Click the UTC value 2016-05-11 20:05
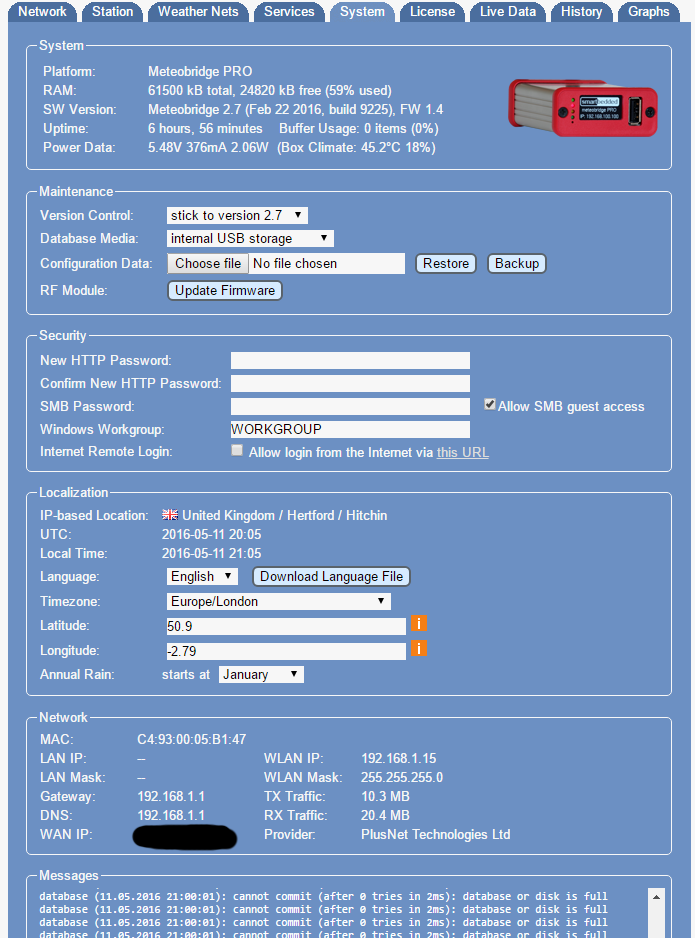This screenshot has width=695, height=938. pyautogui.click(x=211, y=534)
